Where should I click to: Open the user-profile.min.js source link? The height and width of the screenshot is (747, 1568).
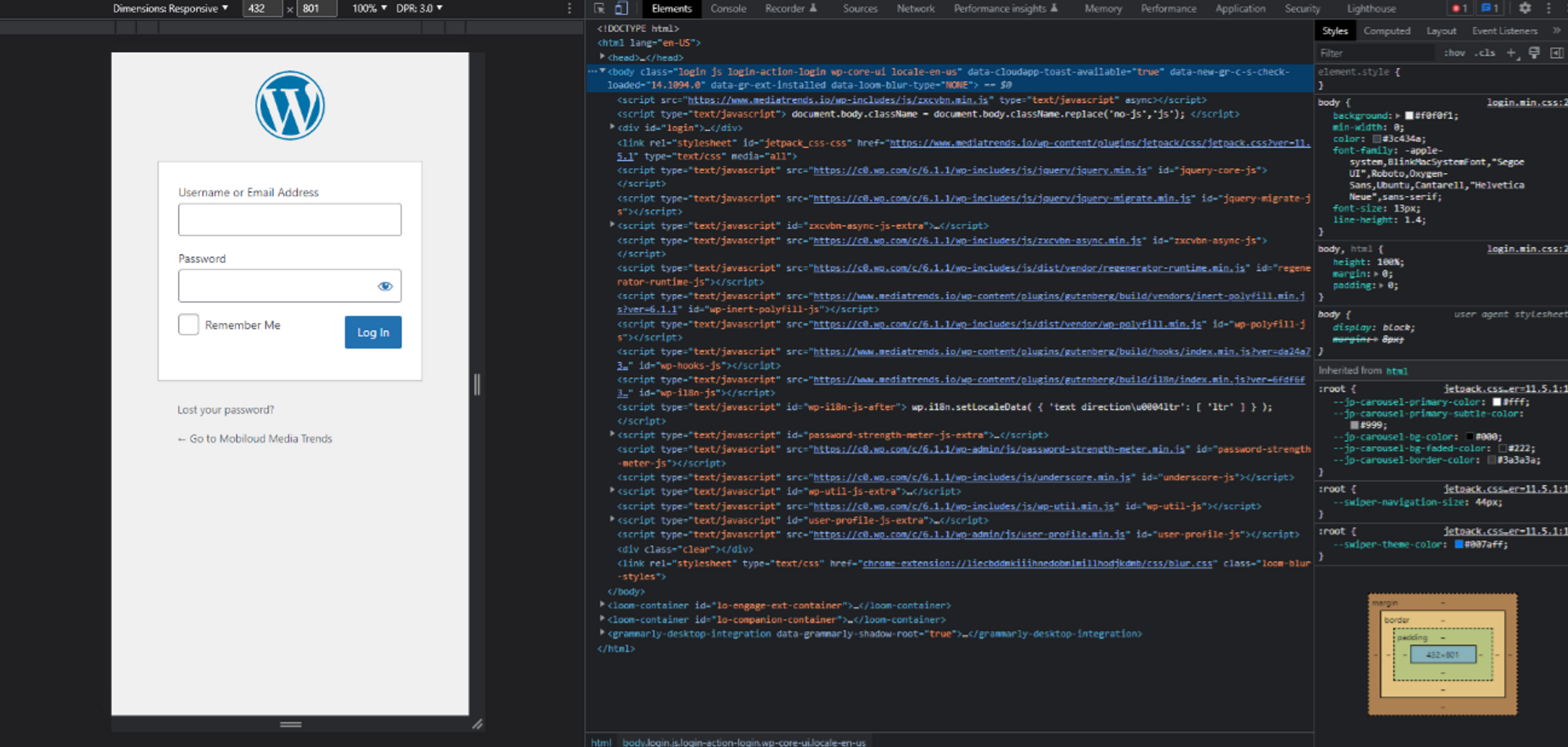(971, 535)
